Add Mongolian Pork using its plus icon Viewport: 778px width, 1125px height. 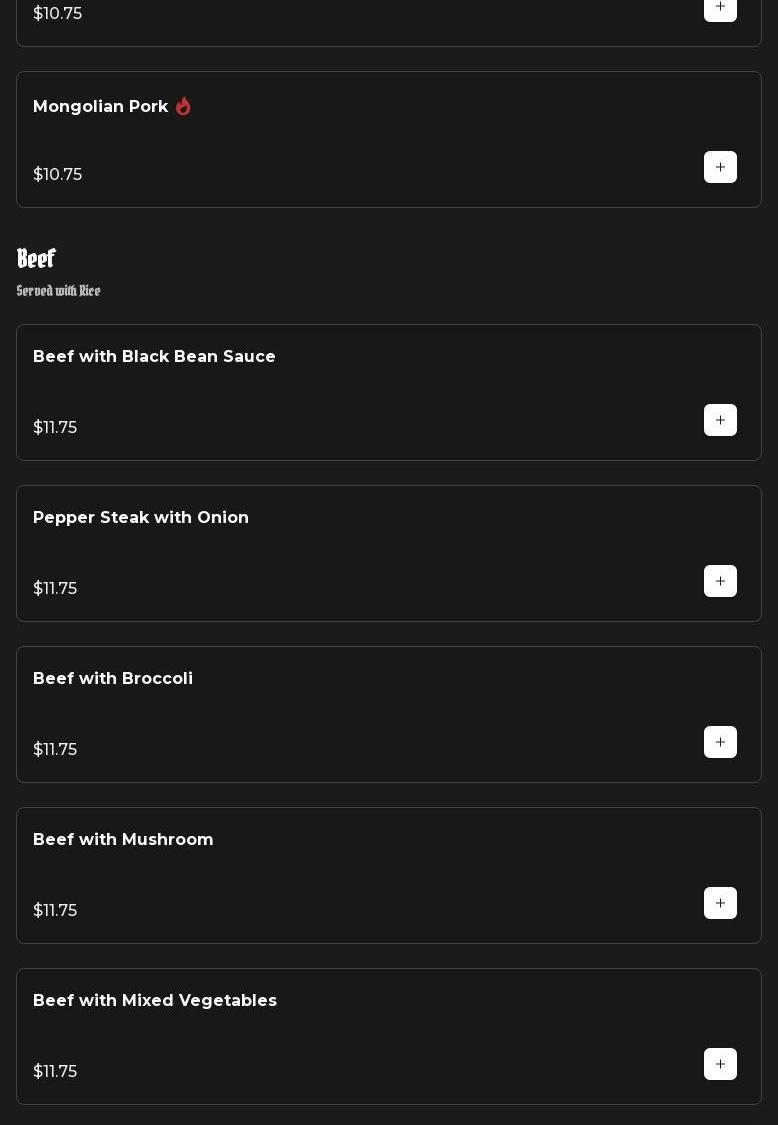pyautogui.click(x=720, y=167)
